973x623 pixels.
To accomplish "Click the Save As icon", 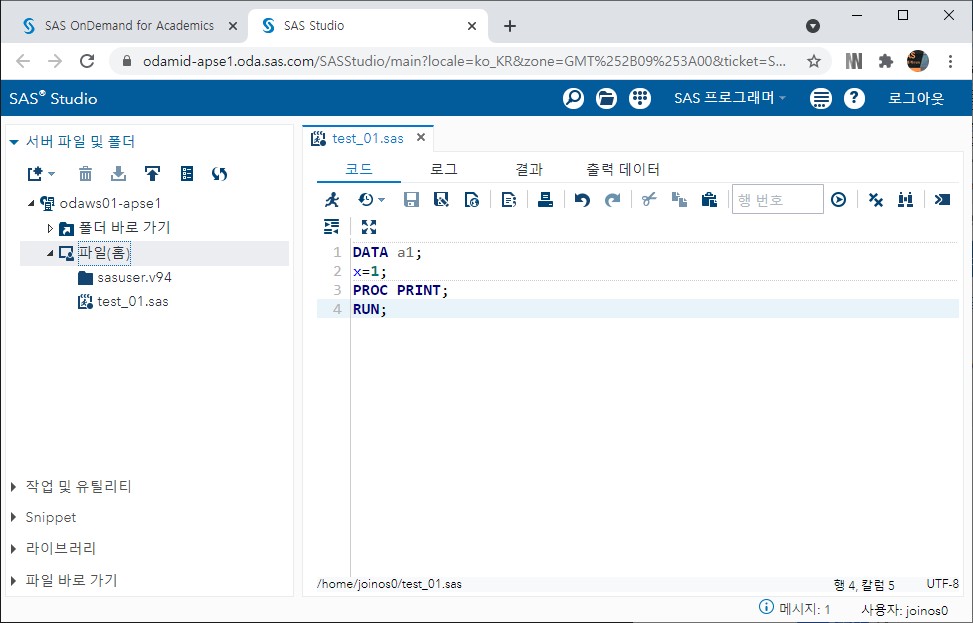I will click(441, 200).
